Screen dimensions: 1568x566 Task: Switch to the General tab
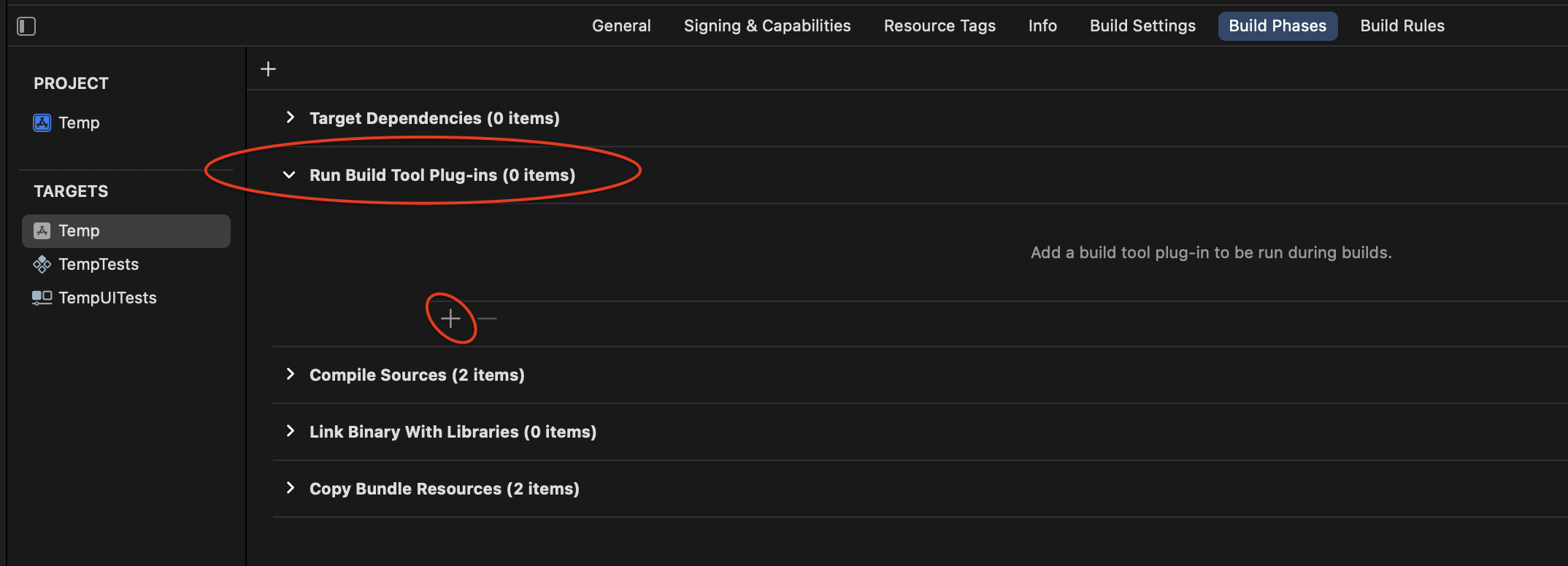click(621, 26)
